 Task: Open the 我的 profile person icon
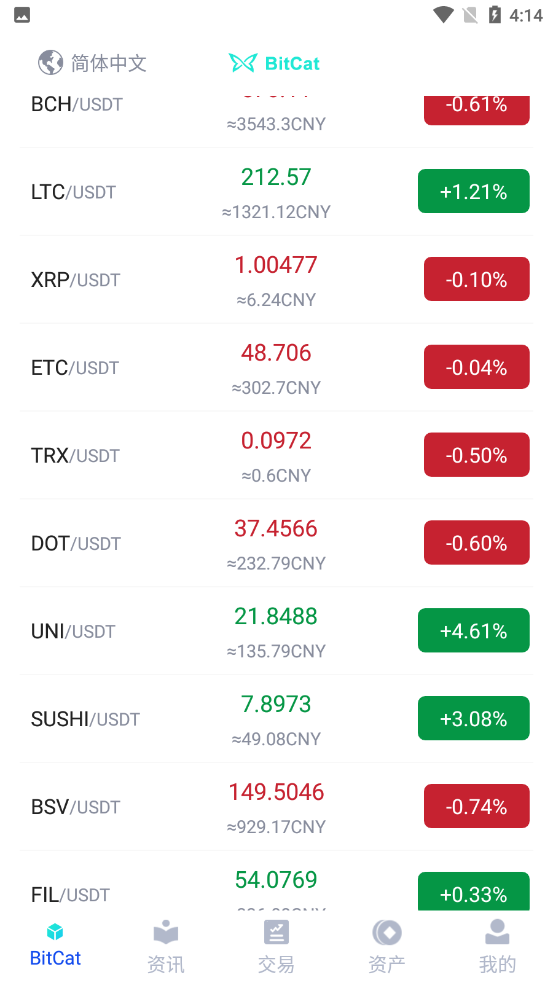(x=497, y=932)
